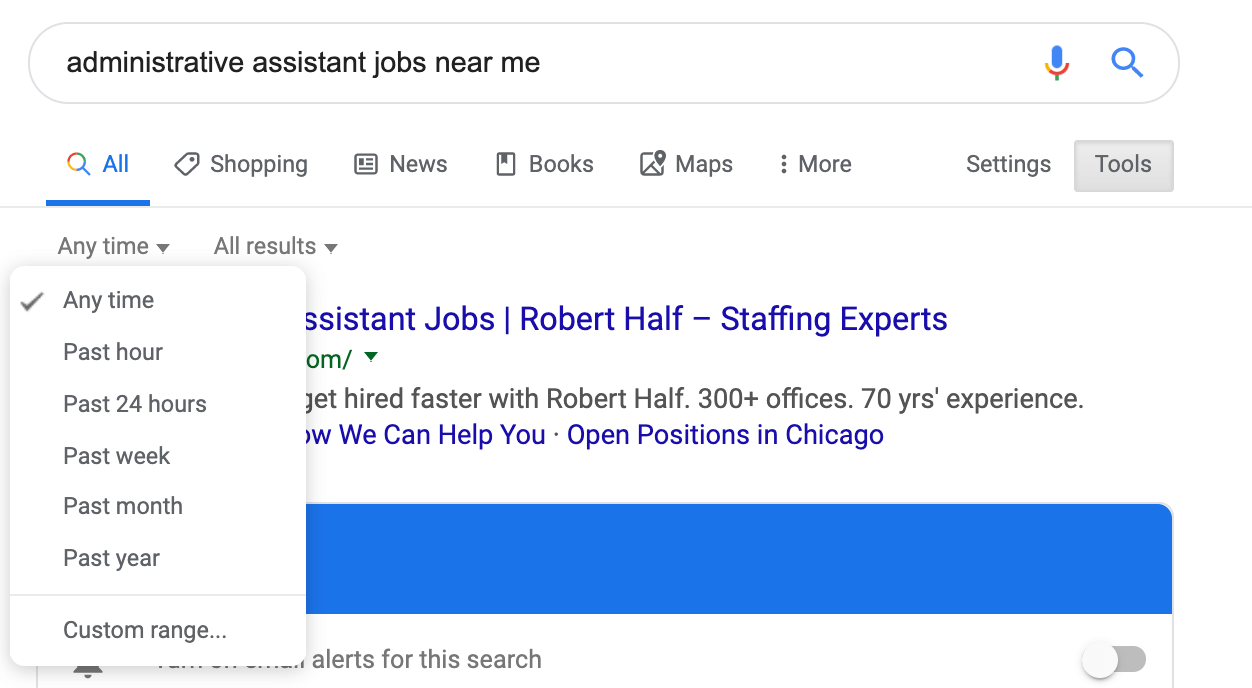The image size is (1252, 688).
Task: Expand the Any time dropdown
Action: pos(113,246)
